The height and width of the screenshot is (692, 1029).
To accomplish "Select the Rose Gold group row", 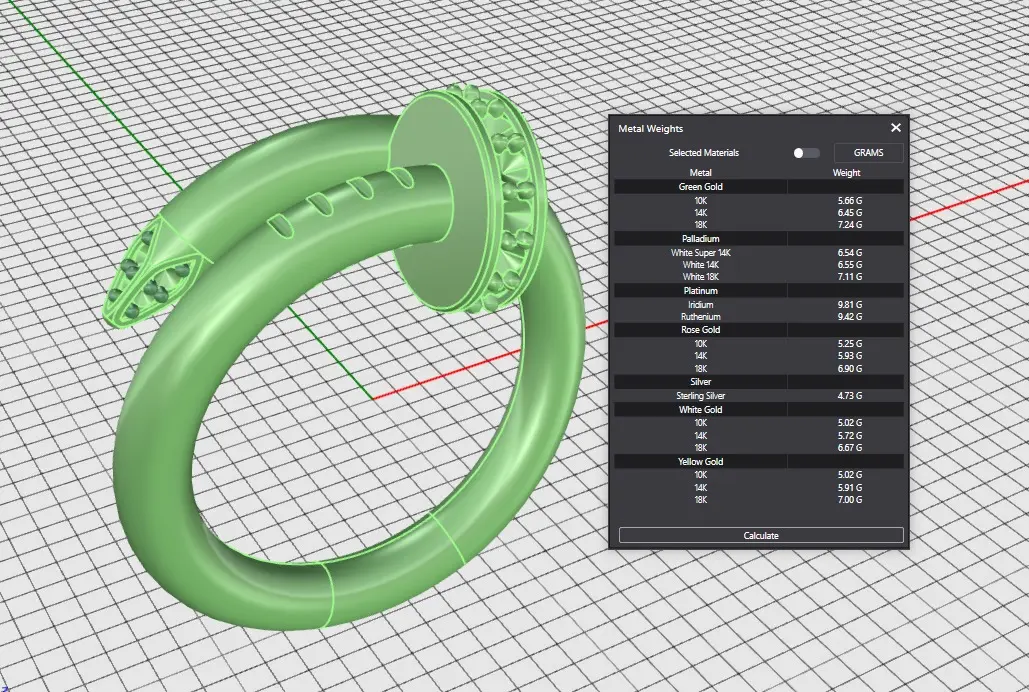I will (x=759, y=330).
